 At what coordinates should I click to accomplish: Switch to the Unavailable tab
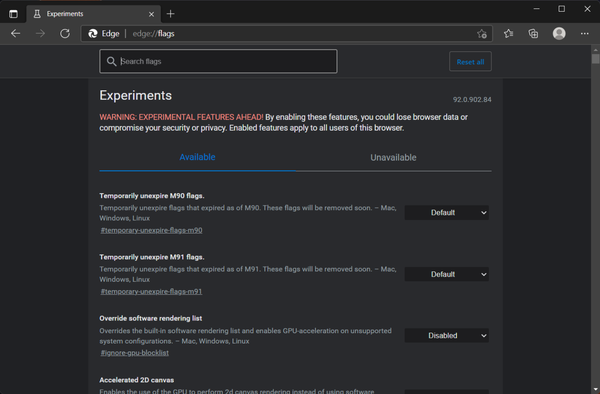[393, 158]
